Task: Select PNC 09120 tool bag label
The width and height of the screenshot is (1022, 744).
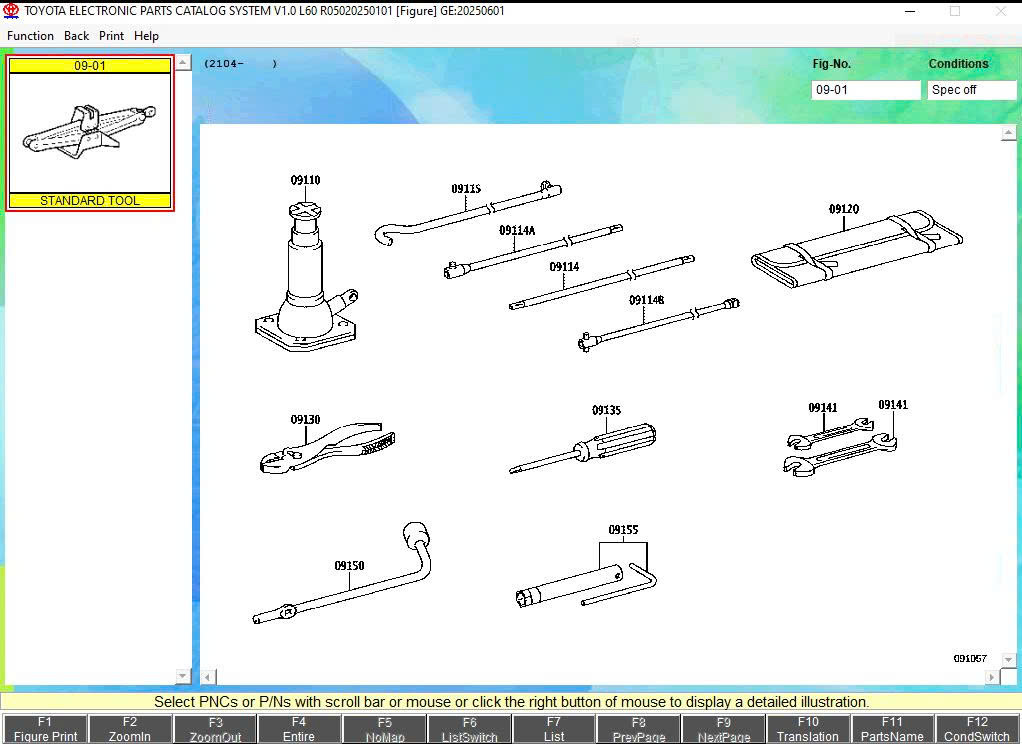Action: click(844, 209)
